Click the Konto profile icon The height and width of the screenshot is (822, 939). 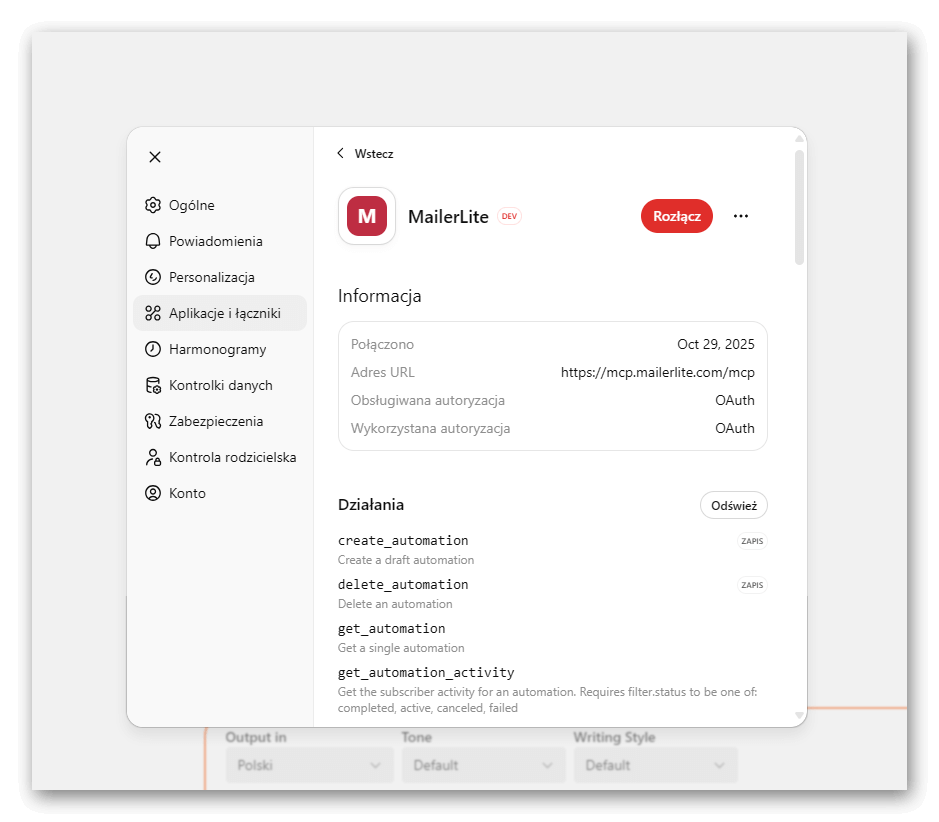coord(153,493)
